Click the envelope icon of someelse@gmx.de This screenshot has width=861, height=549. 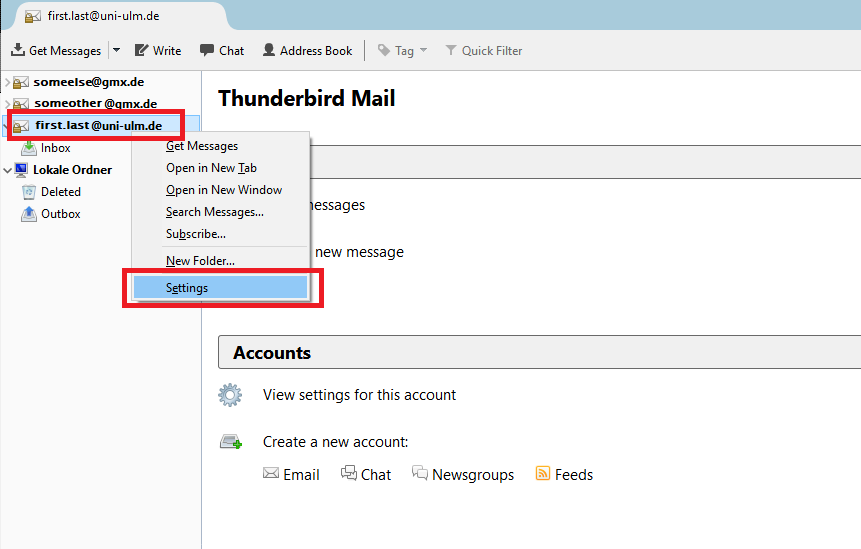click(x=21, y=83)
